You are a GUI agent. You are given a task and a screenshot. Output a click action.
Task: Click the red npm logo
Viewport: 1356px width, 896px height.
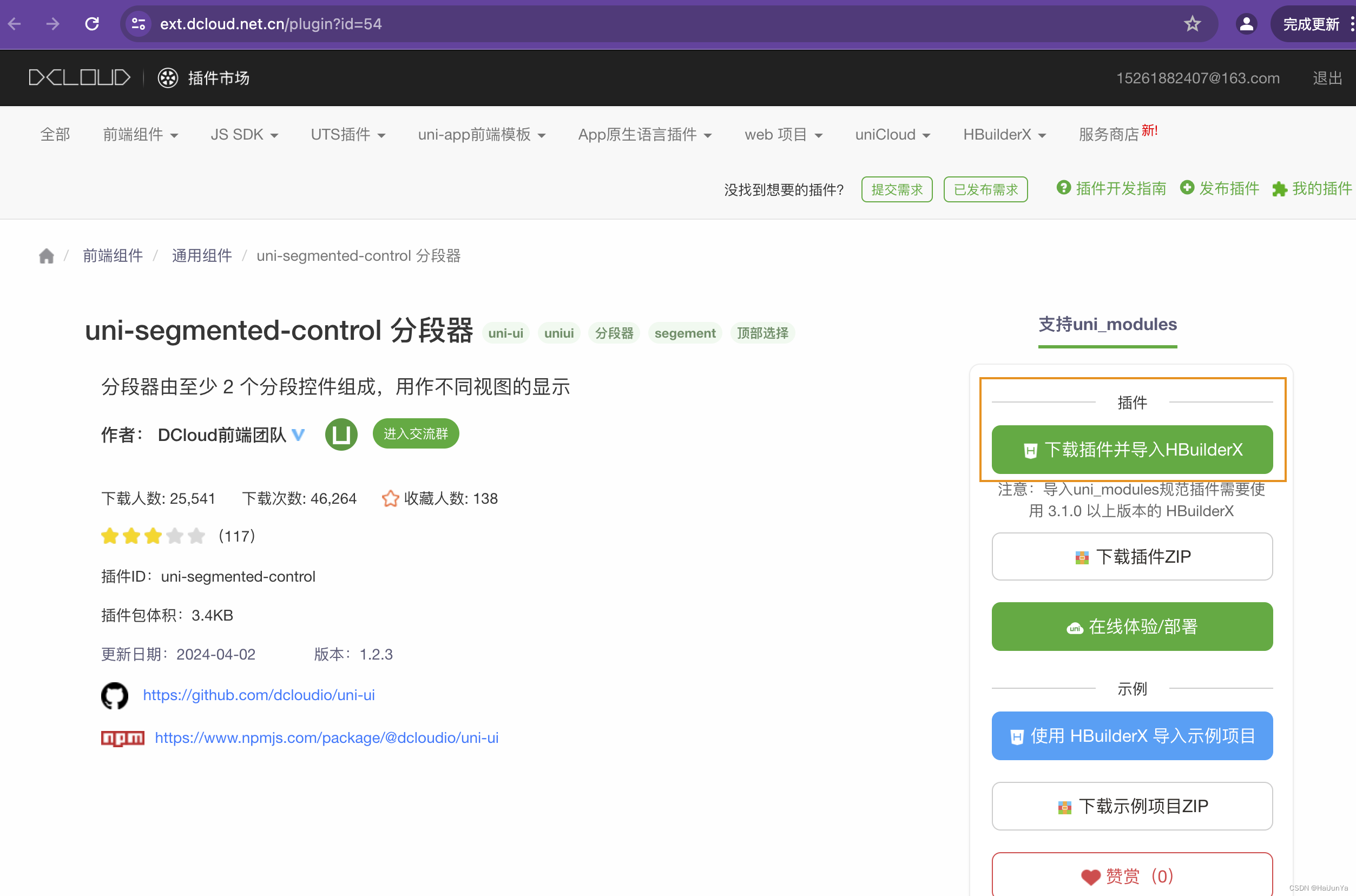pyautogui.click(x=122, y=739)
